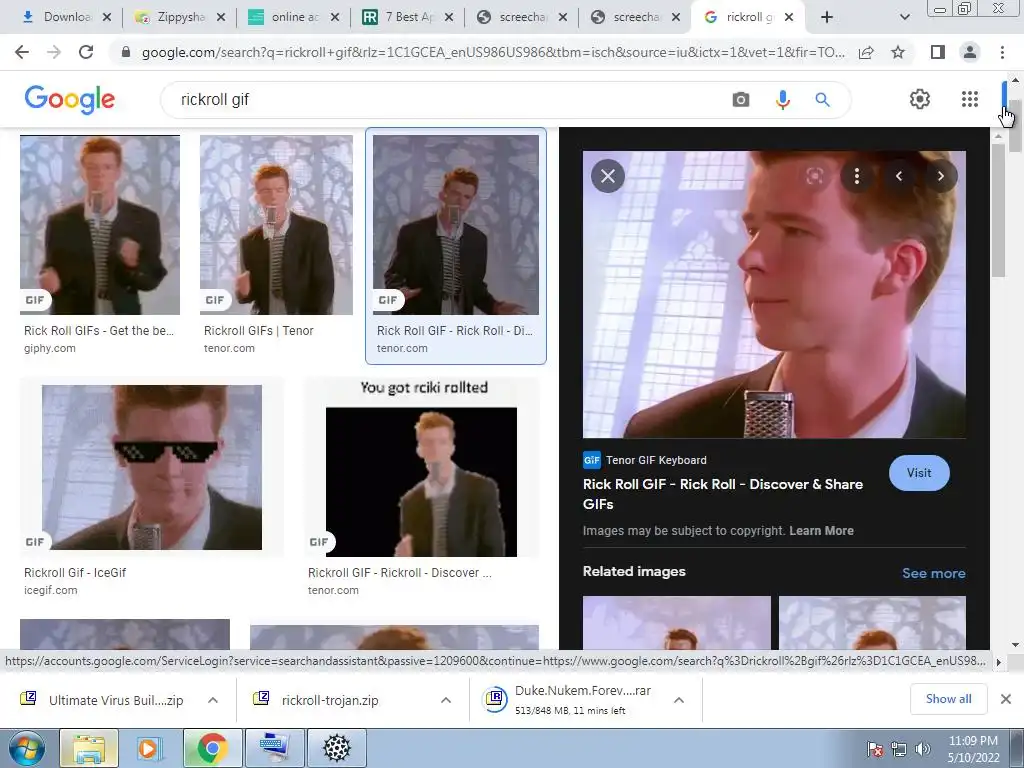Click the rickroll gif search field

pyautogui.click(x=451, y=99)
